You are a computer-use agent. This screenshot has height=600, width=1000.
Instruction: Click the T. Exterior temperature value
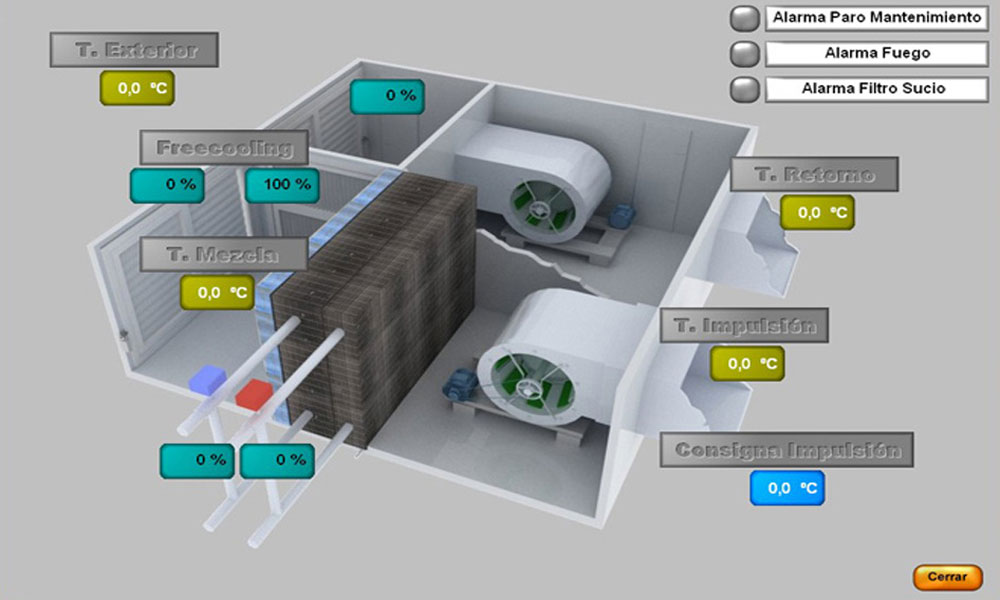[x=135, y=88]
